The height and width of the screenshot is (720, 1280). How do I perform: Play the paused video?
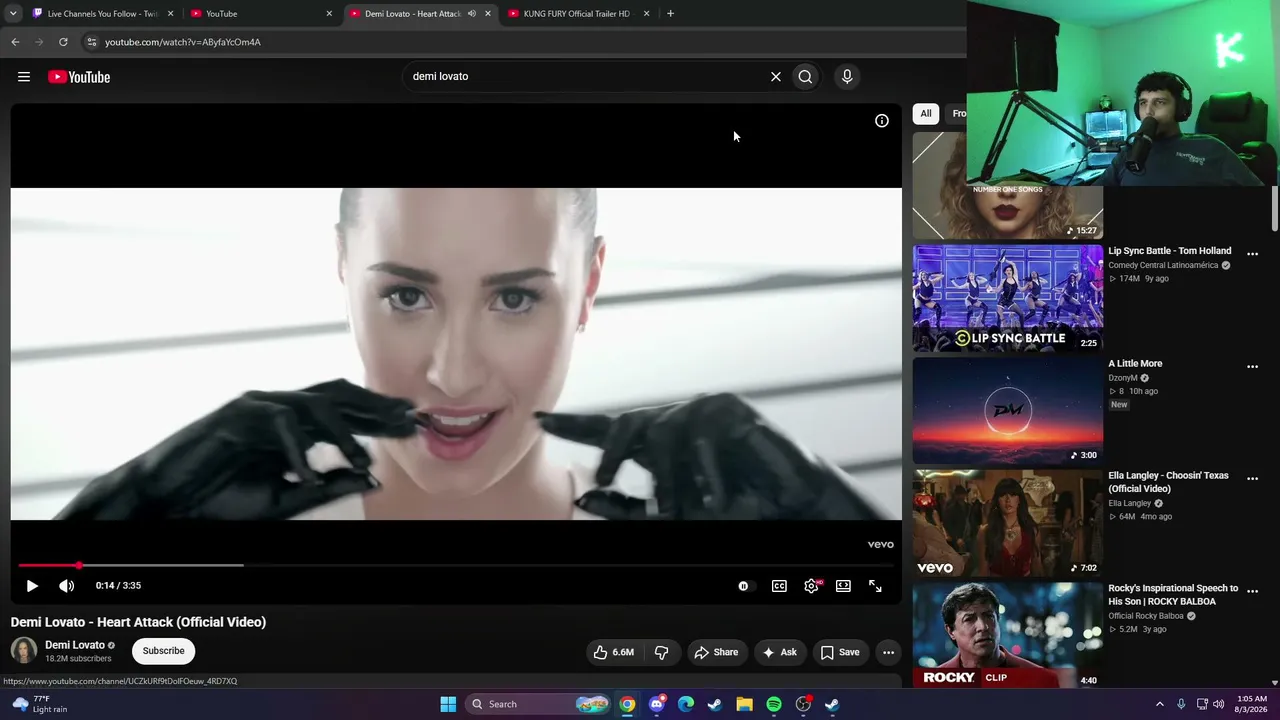[32, 586]
